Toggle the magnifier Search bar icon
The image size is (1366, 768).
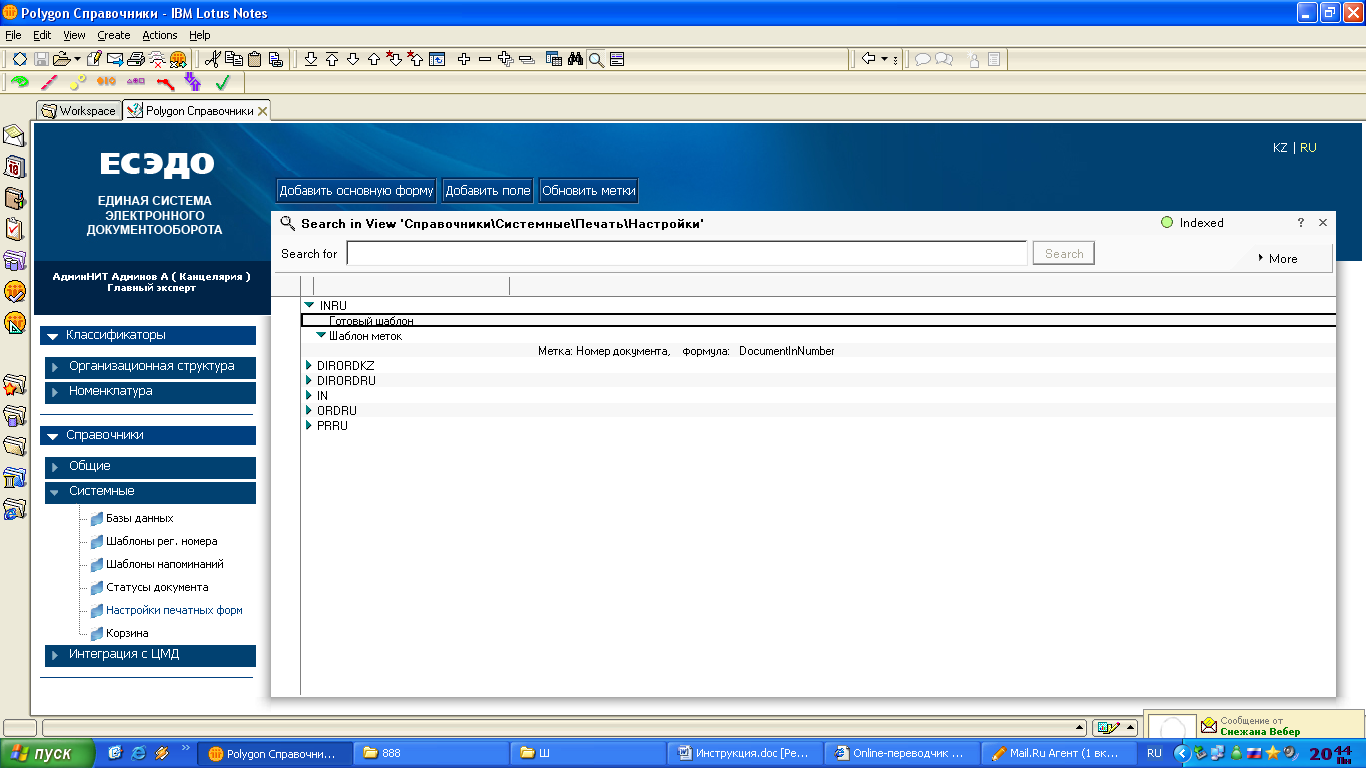tap(596, 59)
